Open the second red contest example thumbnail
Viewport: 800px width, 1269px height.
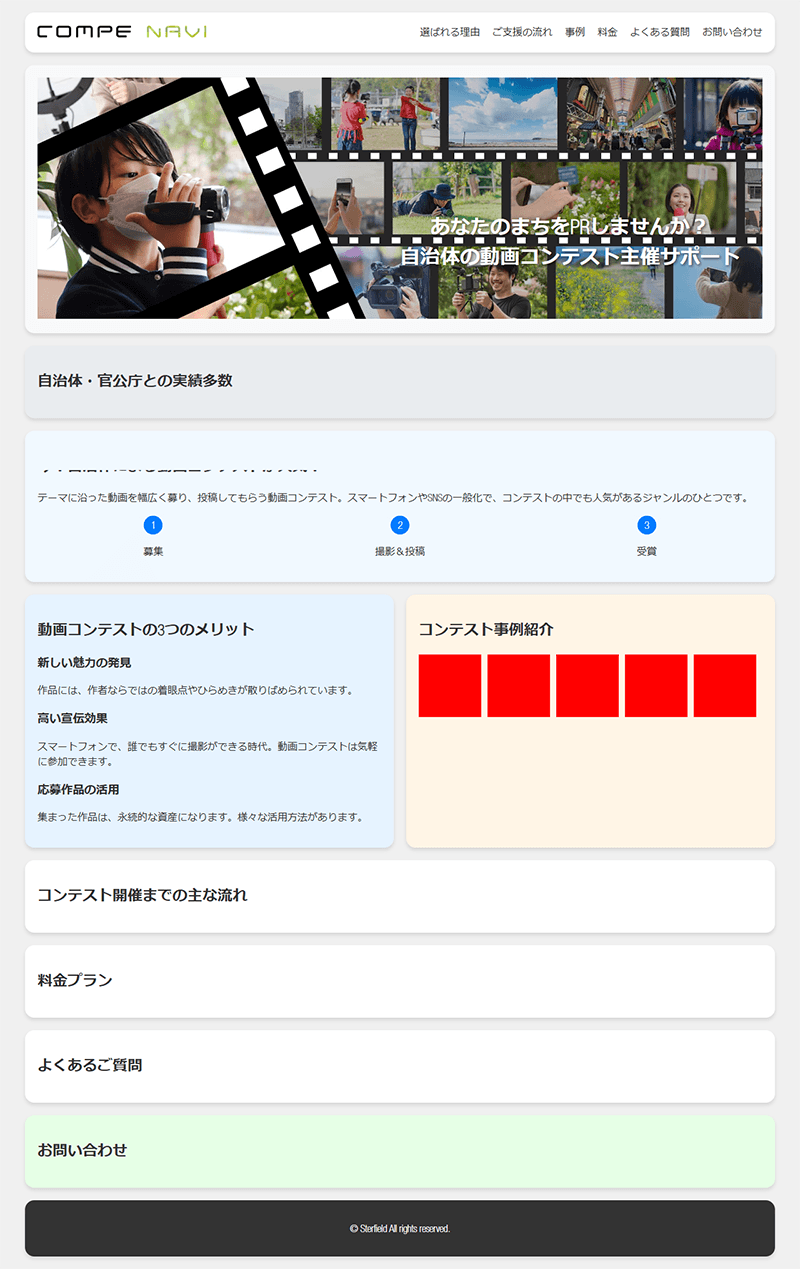(x=519, y=686)
